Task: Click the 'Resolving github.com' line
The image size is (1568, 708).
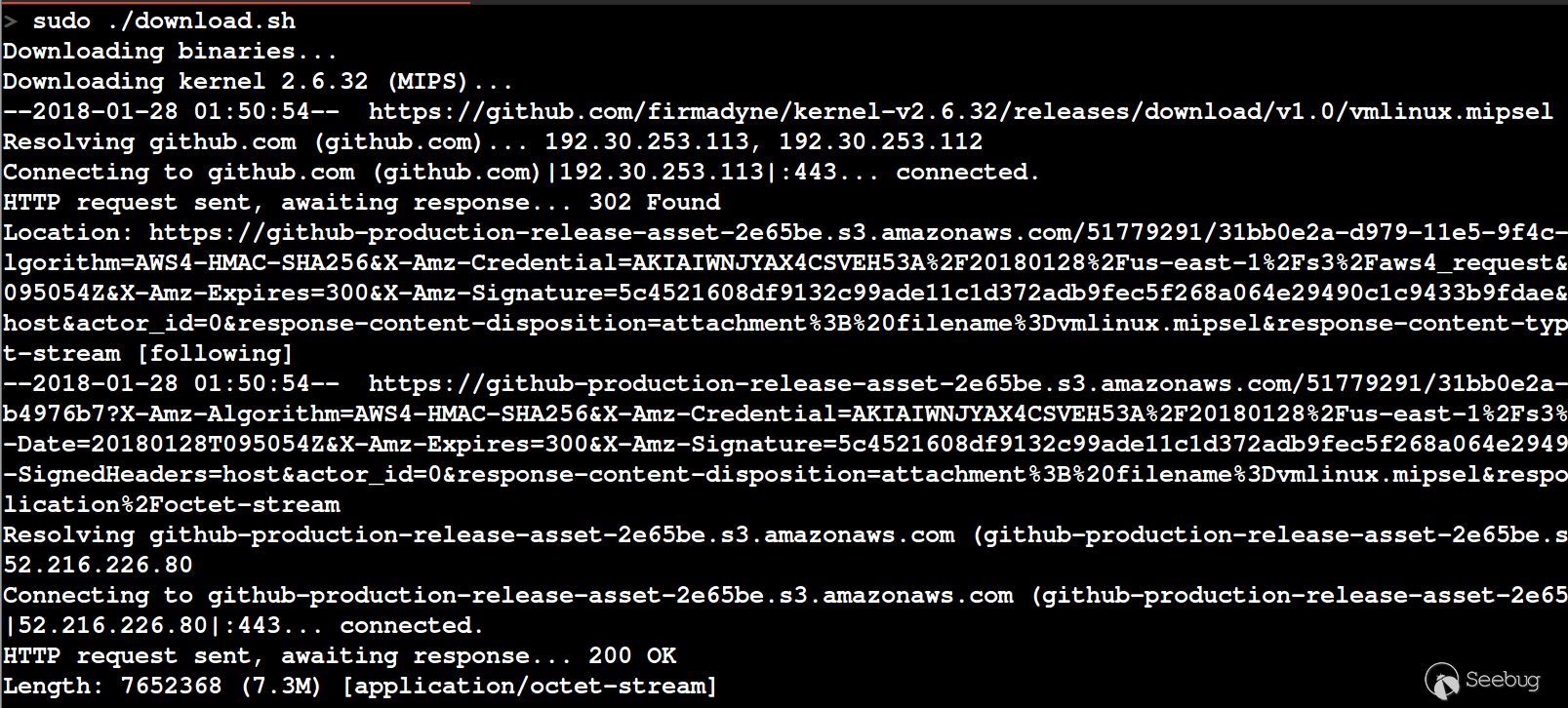Action: pyautogui.click(x=148, y=141)
